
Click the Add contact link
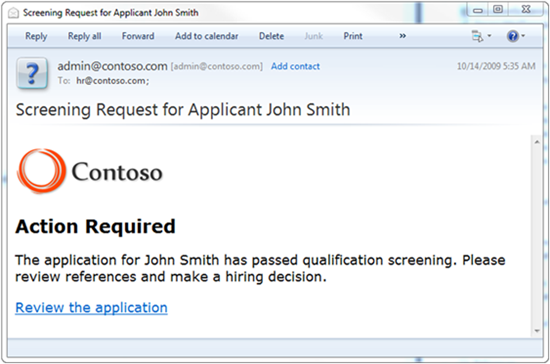[x=295, y=66]
